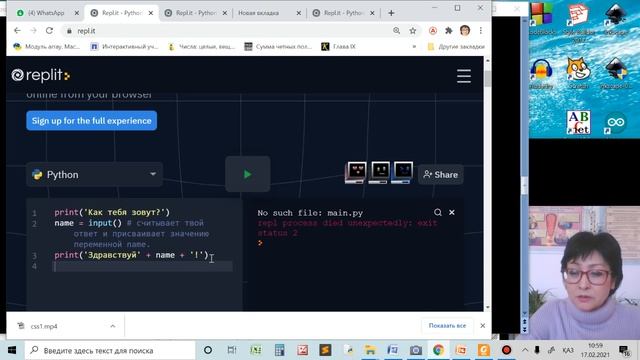Click the Windows taskbar search box
The image size is (640, 360).
coord(110,350)
